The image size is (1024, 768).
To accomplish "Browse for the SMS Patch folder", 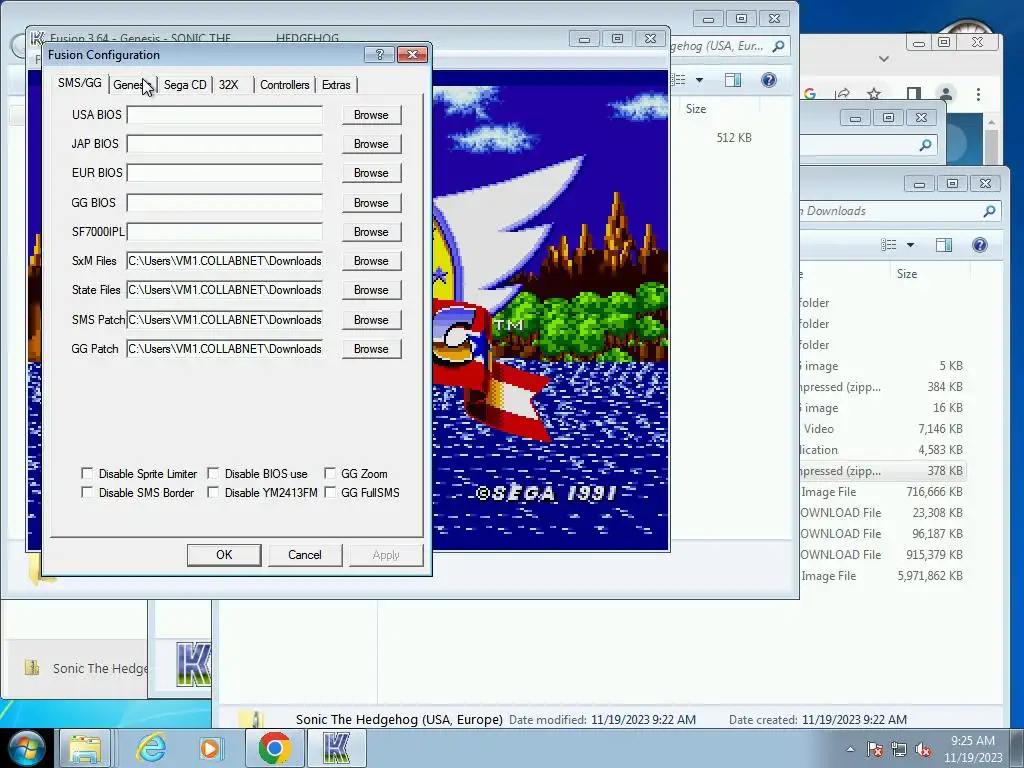I will pos(371,319).
